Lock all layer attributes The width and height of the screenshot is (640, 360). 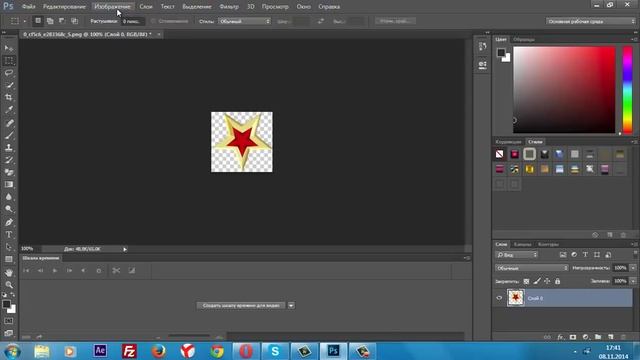(558, 281)
